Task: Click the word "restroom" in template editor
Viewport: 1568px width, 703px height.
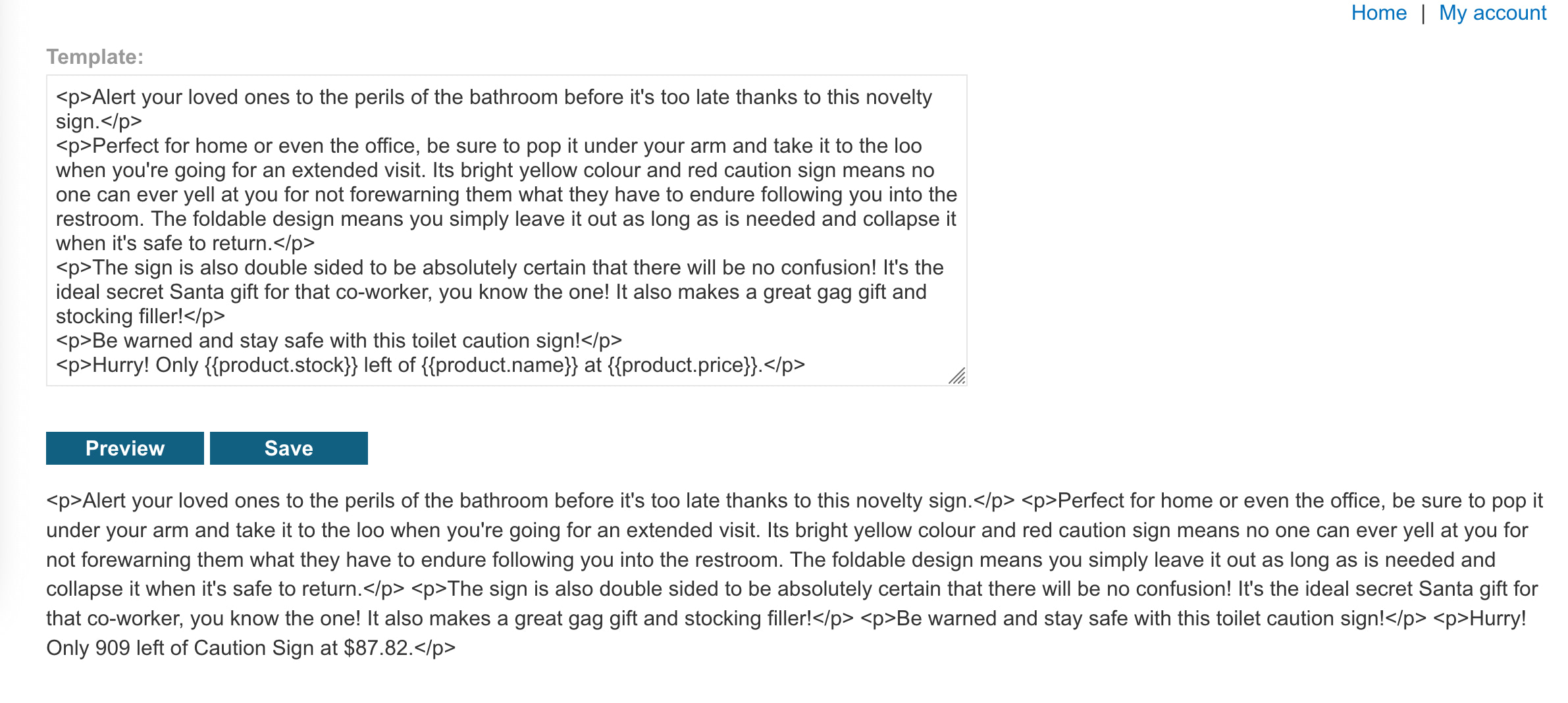Action: [97, 219]
